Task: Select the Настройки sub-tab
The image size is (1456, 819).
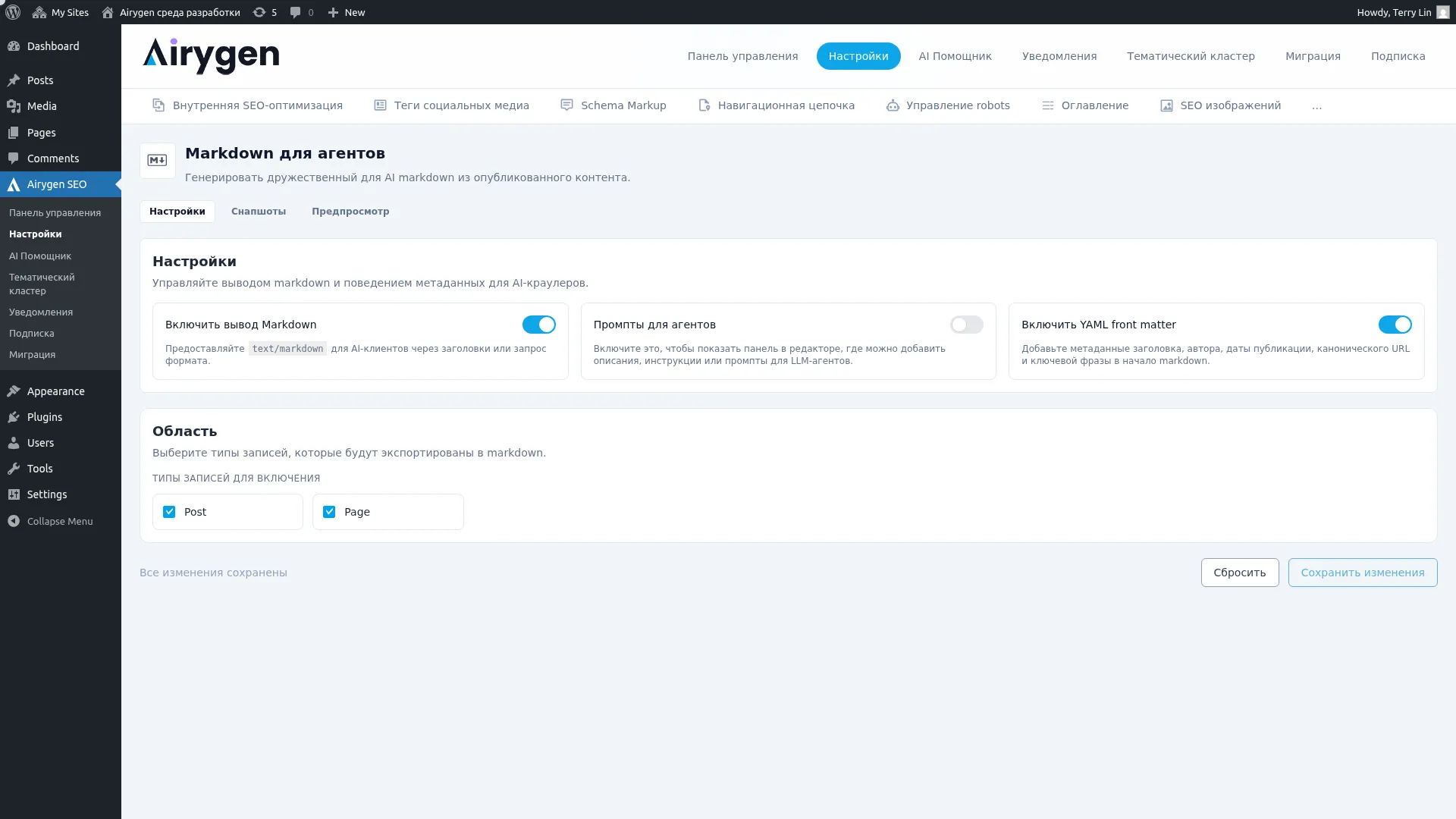Action: (177, 212)
